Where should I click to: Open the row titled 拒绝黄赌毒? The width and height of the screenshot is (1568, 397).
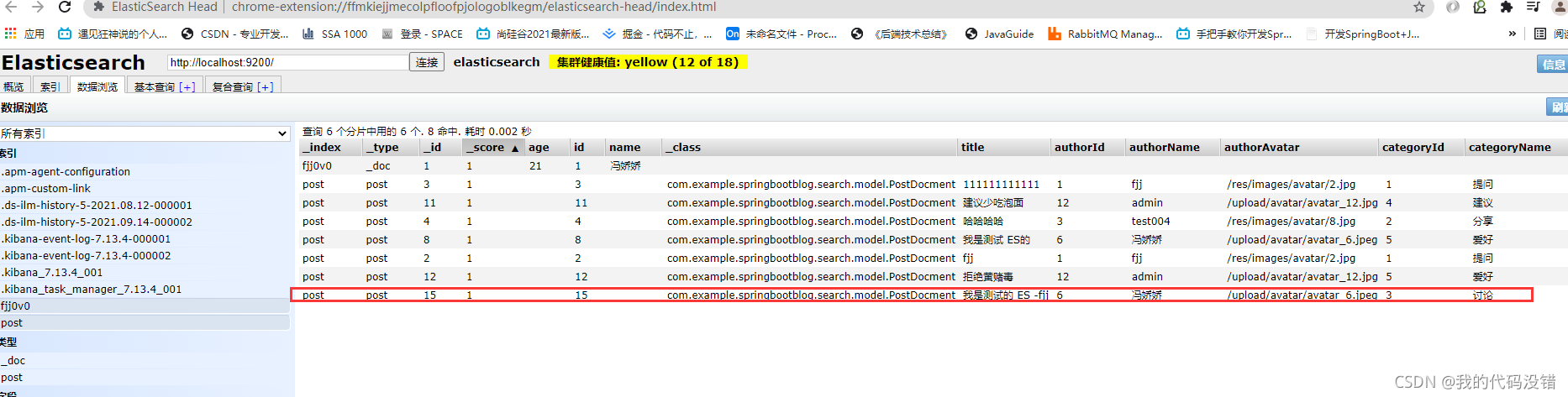[x=933, y=276]
